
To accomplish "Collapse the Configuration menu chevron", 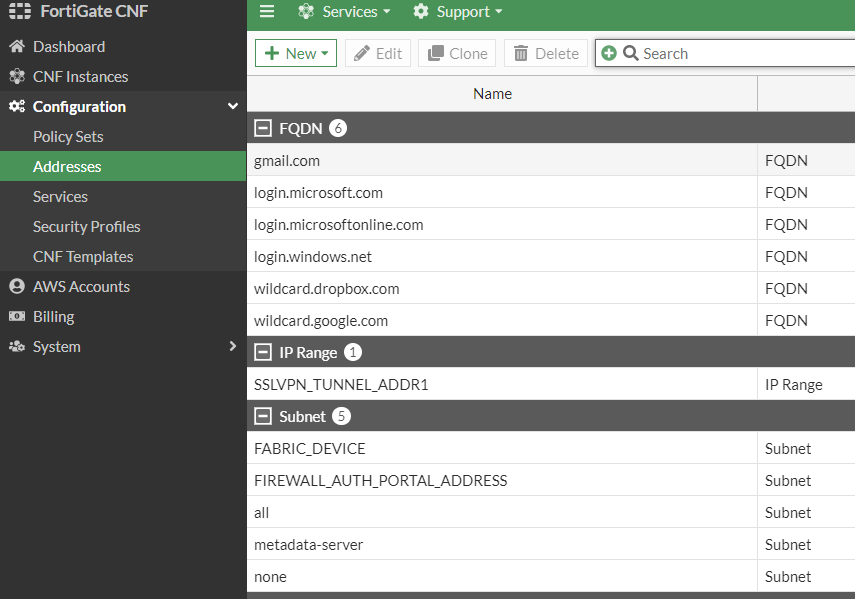I will tap(233, 106).
